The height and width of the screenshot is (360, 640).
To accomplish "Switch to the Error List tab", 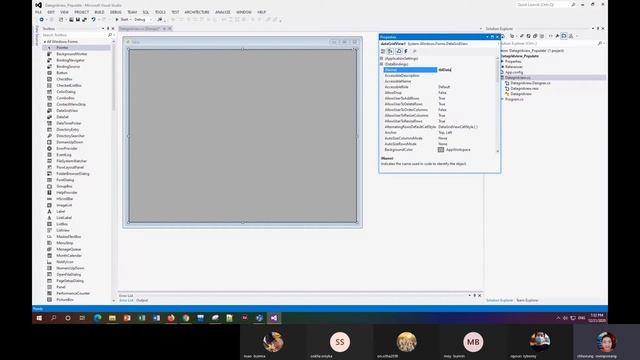I will click(126, 300).
